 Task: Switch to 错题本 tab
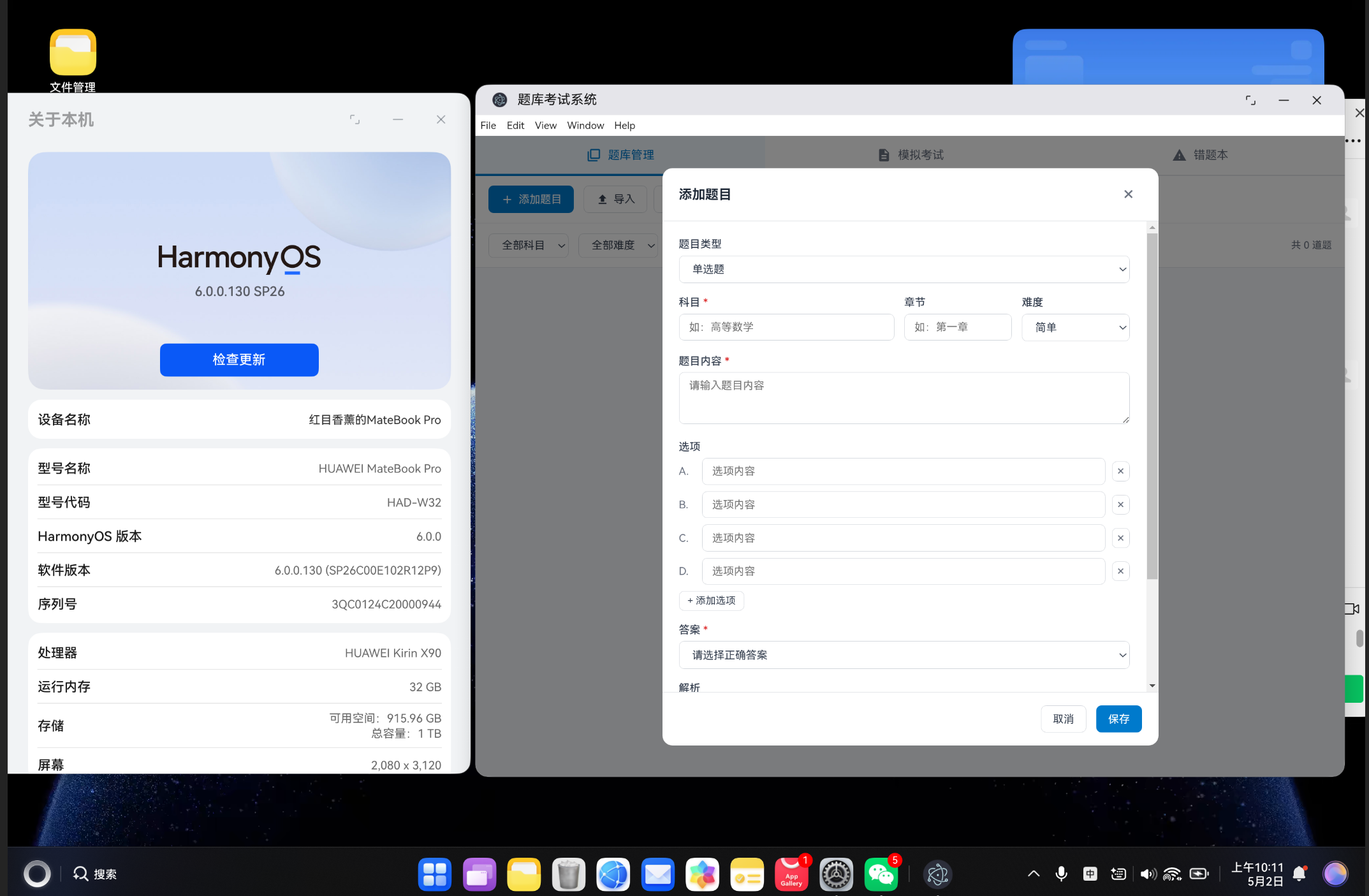click(x=1200, y=155)
